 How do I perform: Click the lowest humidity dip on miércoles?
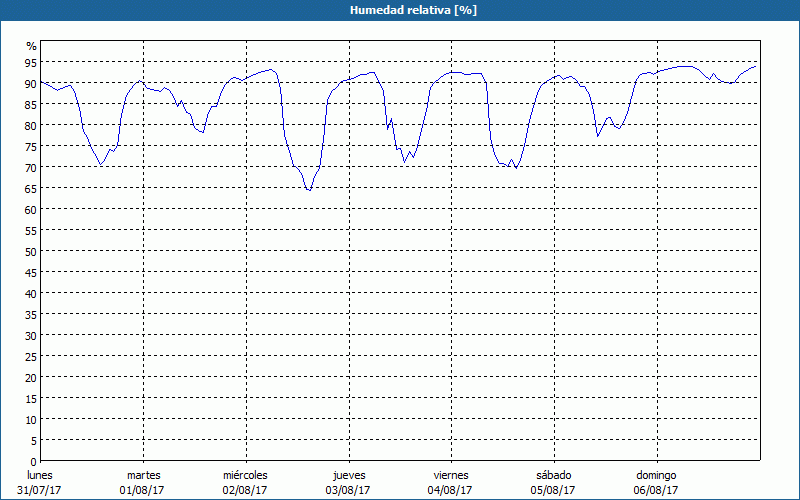click(309, 189)
